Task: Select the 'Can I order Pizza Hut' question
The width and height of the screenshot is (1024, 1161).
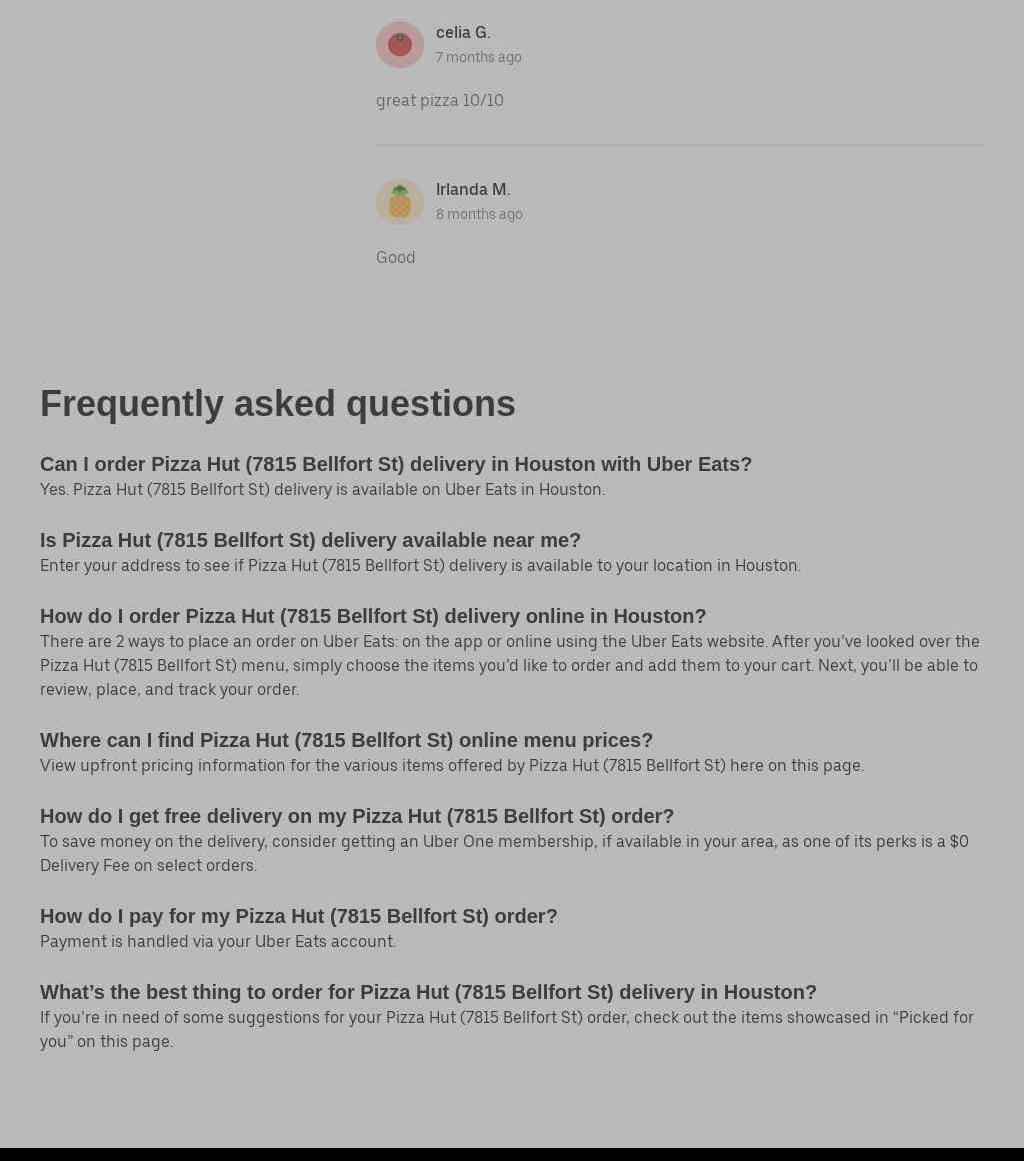Action: 396,464
